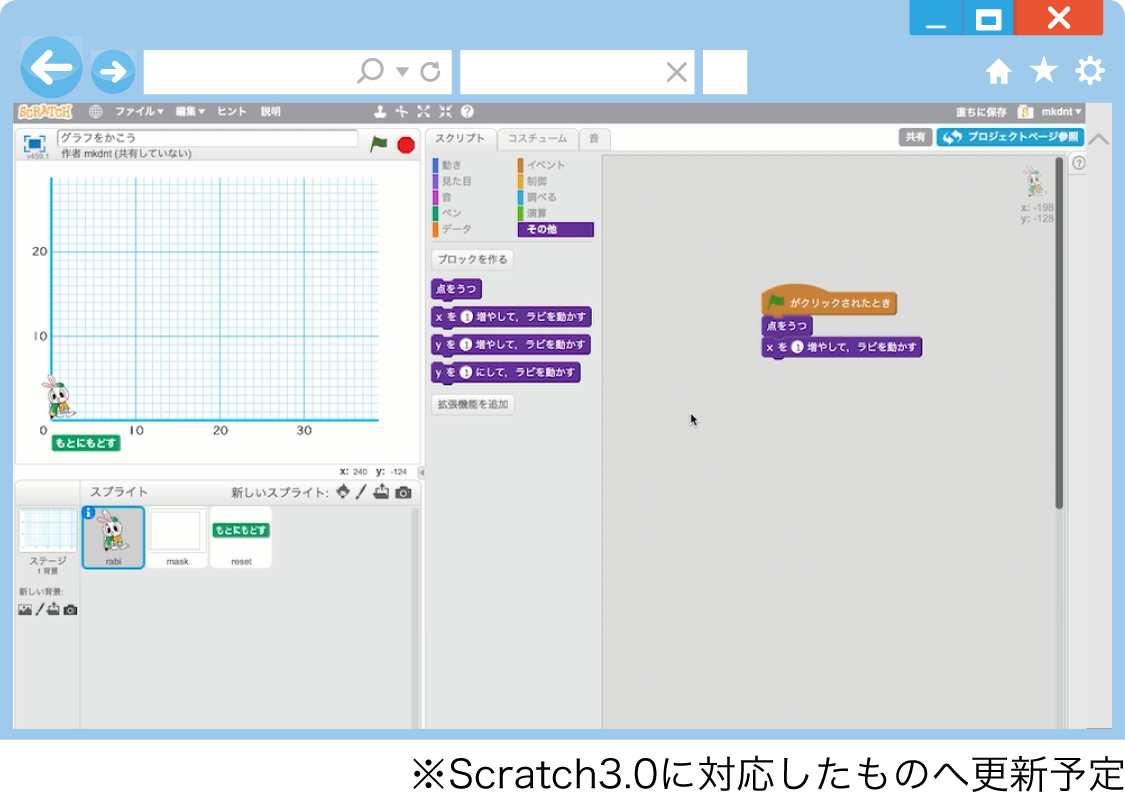The width and height of the screenshot is (1125, 794).
Task: Select the duplicate stamp tool
Action: tap(380, 112)
